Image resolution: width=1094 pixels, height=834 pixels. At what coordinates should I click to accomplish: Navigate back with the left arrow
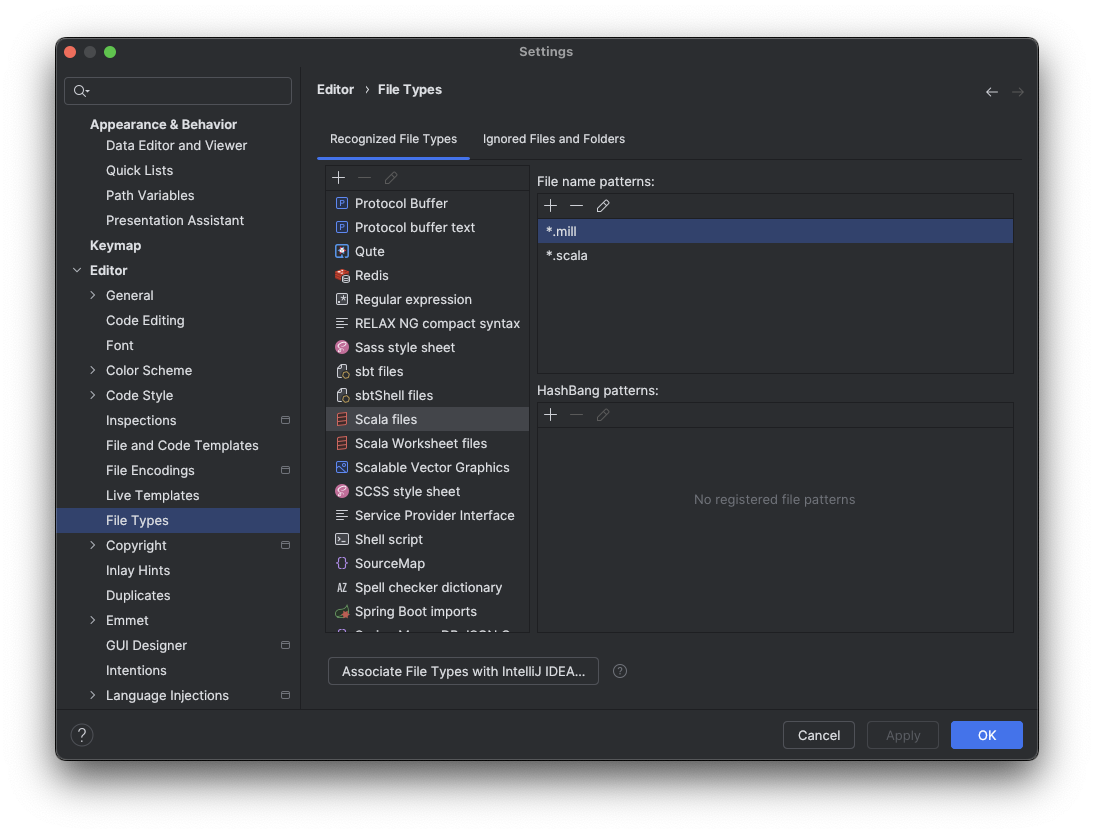[991, 91]
